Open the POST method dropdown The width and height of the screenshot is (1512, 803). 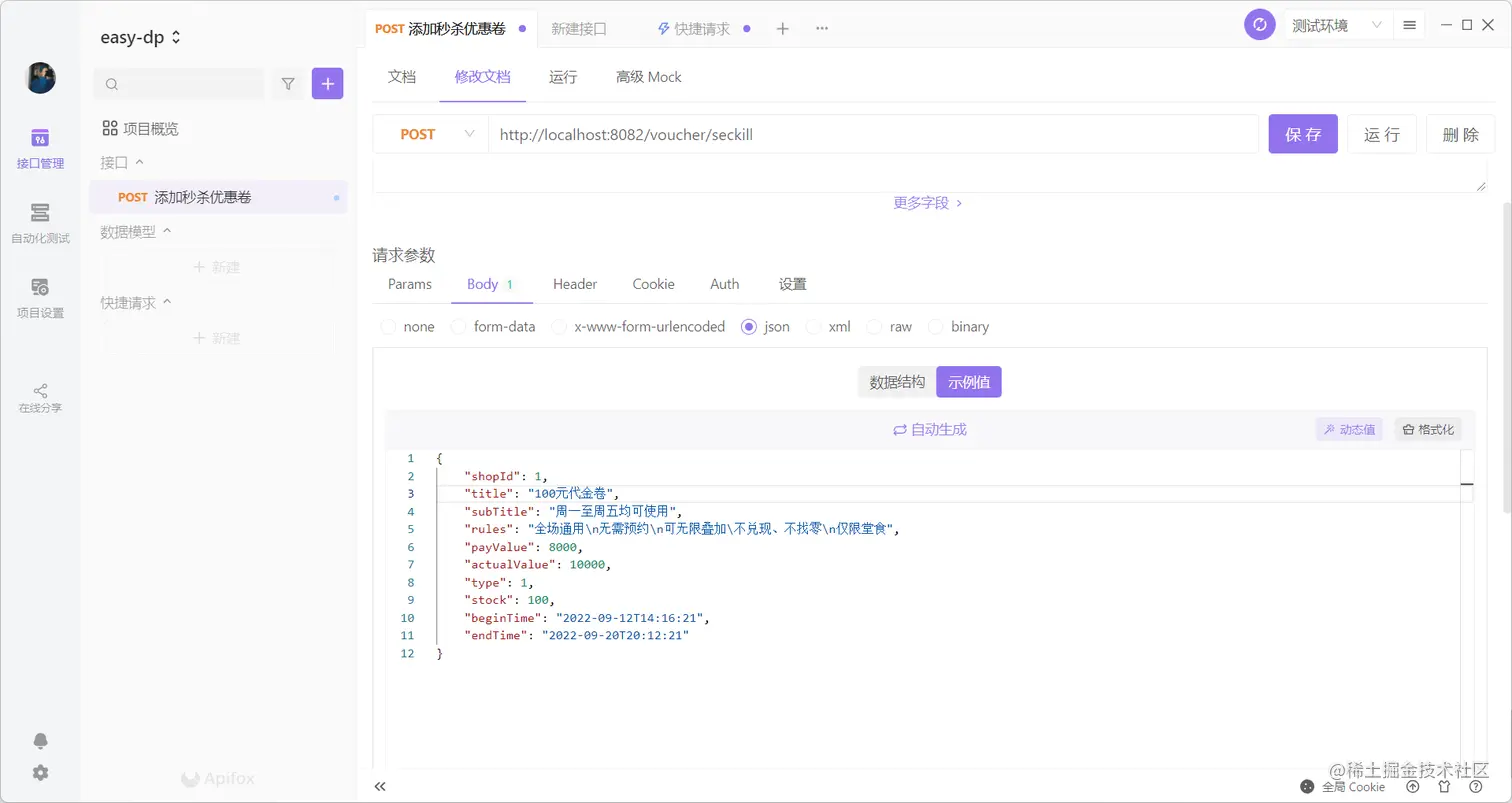point(431,134)
